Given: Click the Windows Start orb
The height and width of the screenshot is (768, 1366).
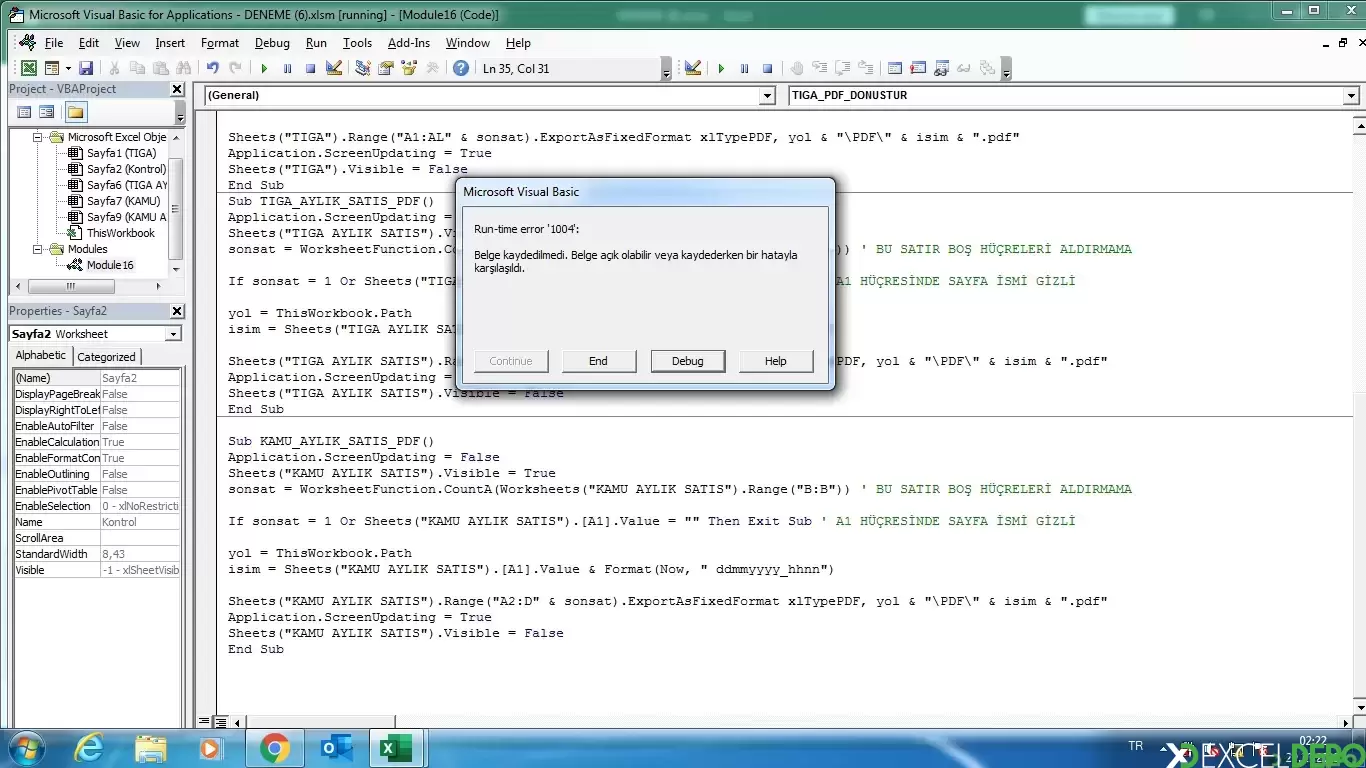Looking at the screenshot, I should click(x=26, y=748).
